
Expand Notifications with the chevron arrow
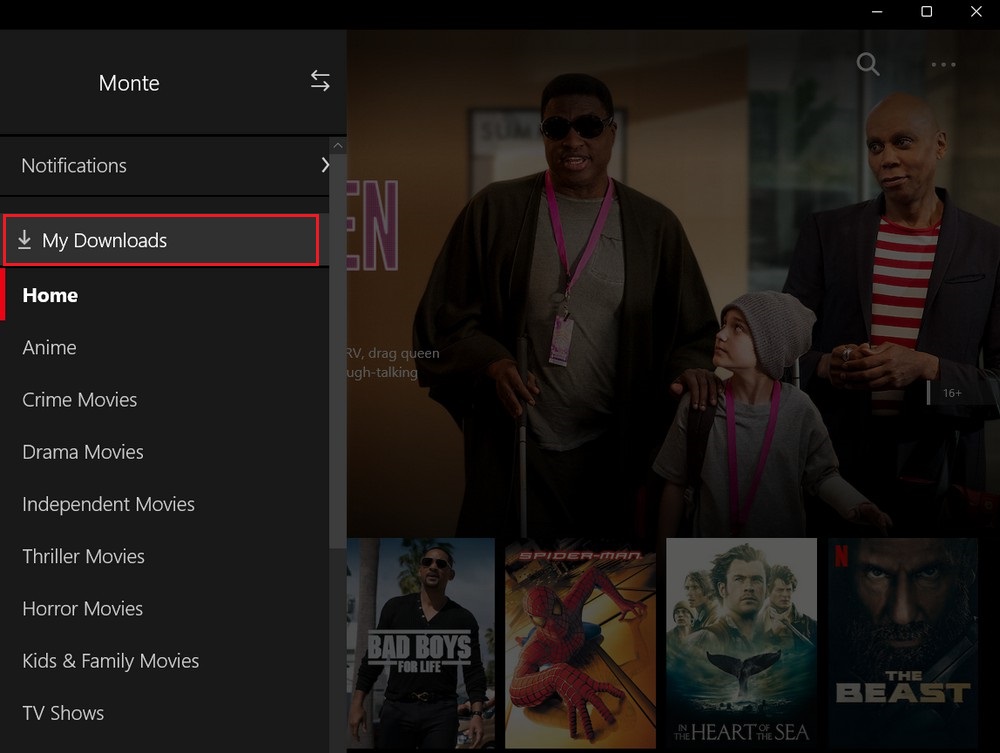(325, 165)
